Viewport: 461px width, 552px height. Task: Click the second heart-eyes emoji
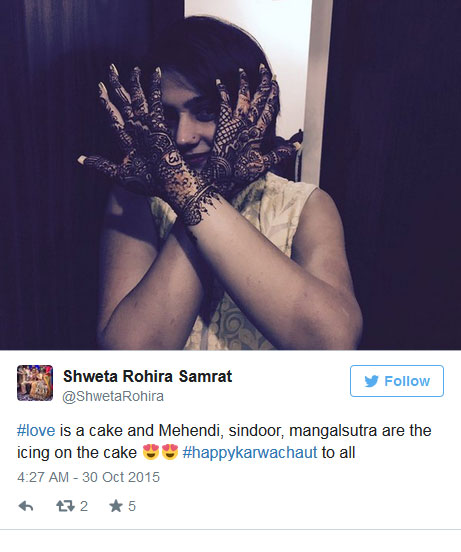(x=170, y=452)
